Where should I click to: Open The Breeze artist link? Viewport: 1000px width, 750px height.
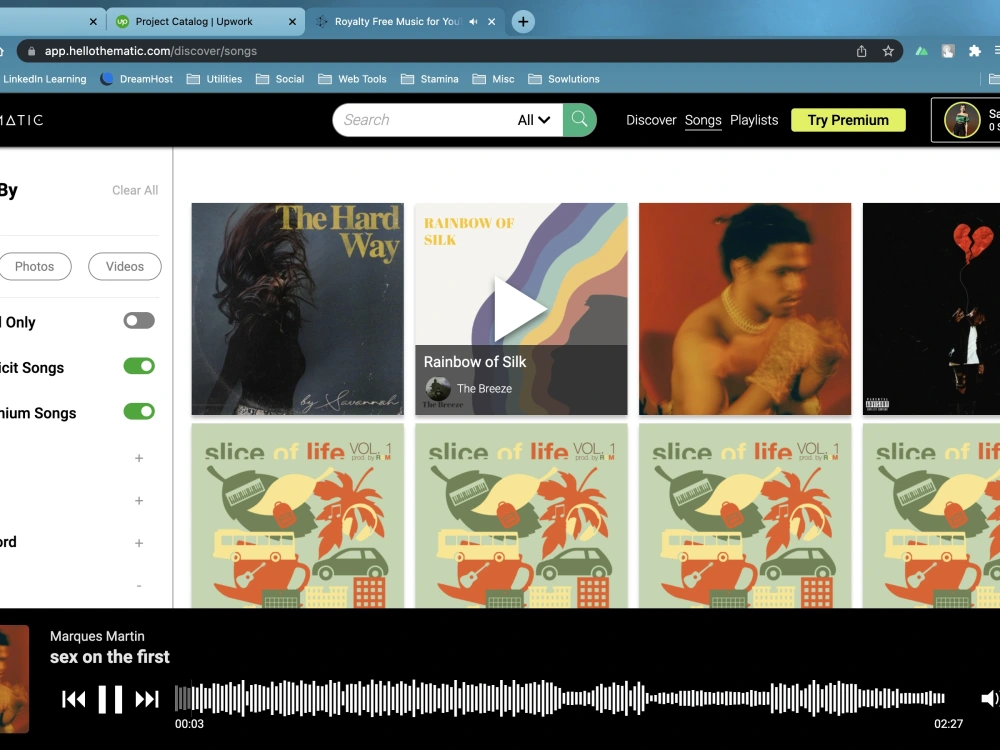[x=484, y=388]
